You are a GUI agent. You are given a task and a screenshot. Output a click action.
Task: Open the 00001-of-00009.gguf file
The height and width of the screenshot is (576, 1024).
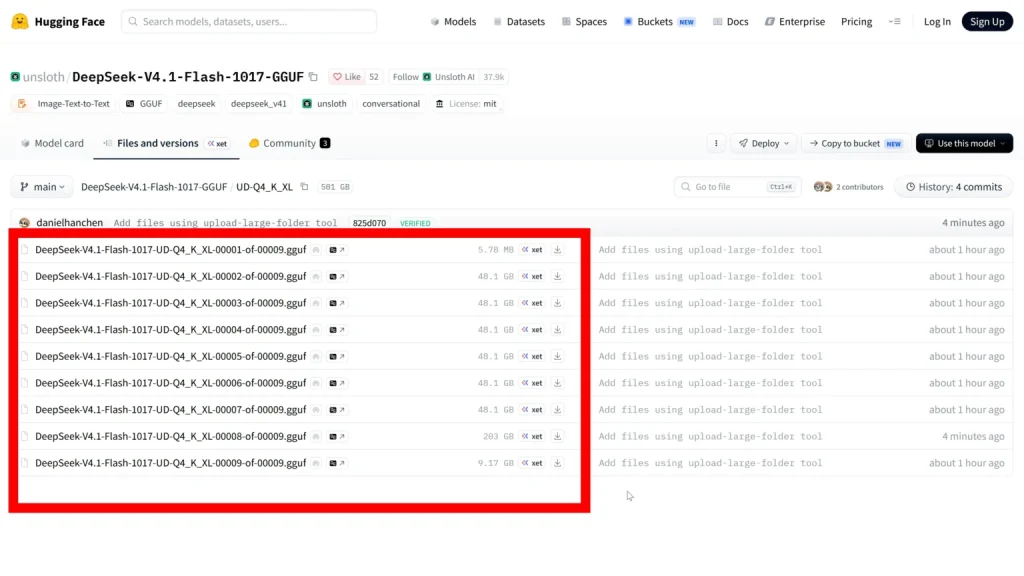tap(170, 249)
